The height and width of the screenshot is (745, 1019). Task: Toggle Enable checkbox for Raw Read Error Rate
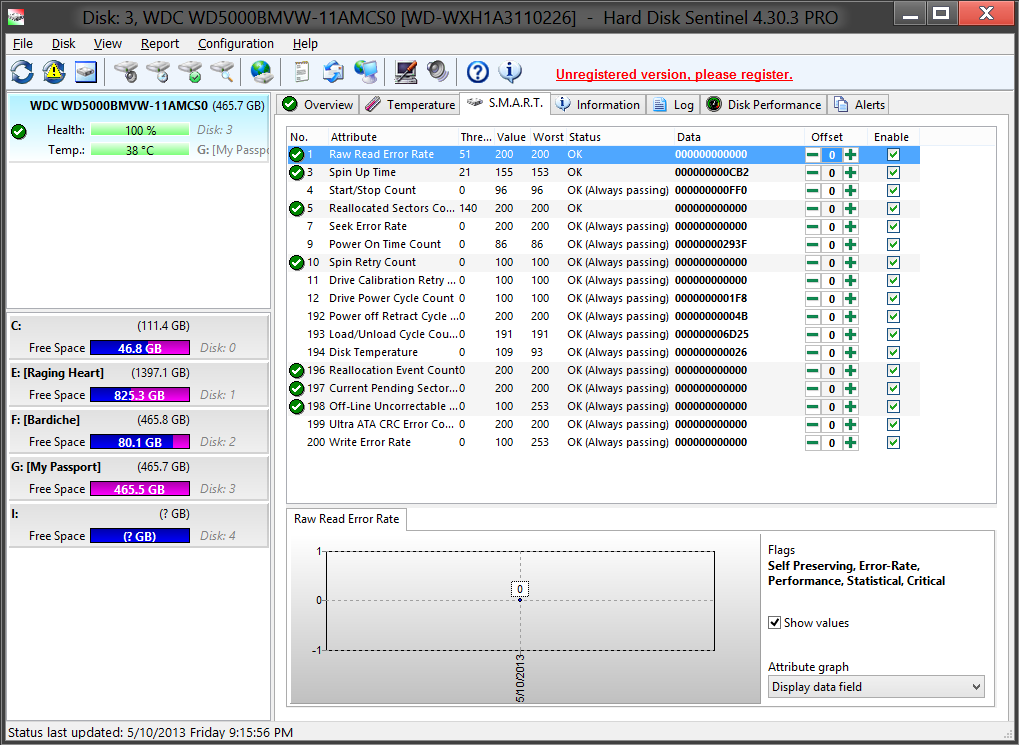tap(894, 155)
